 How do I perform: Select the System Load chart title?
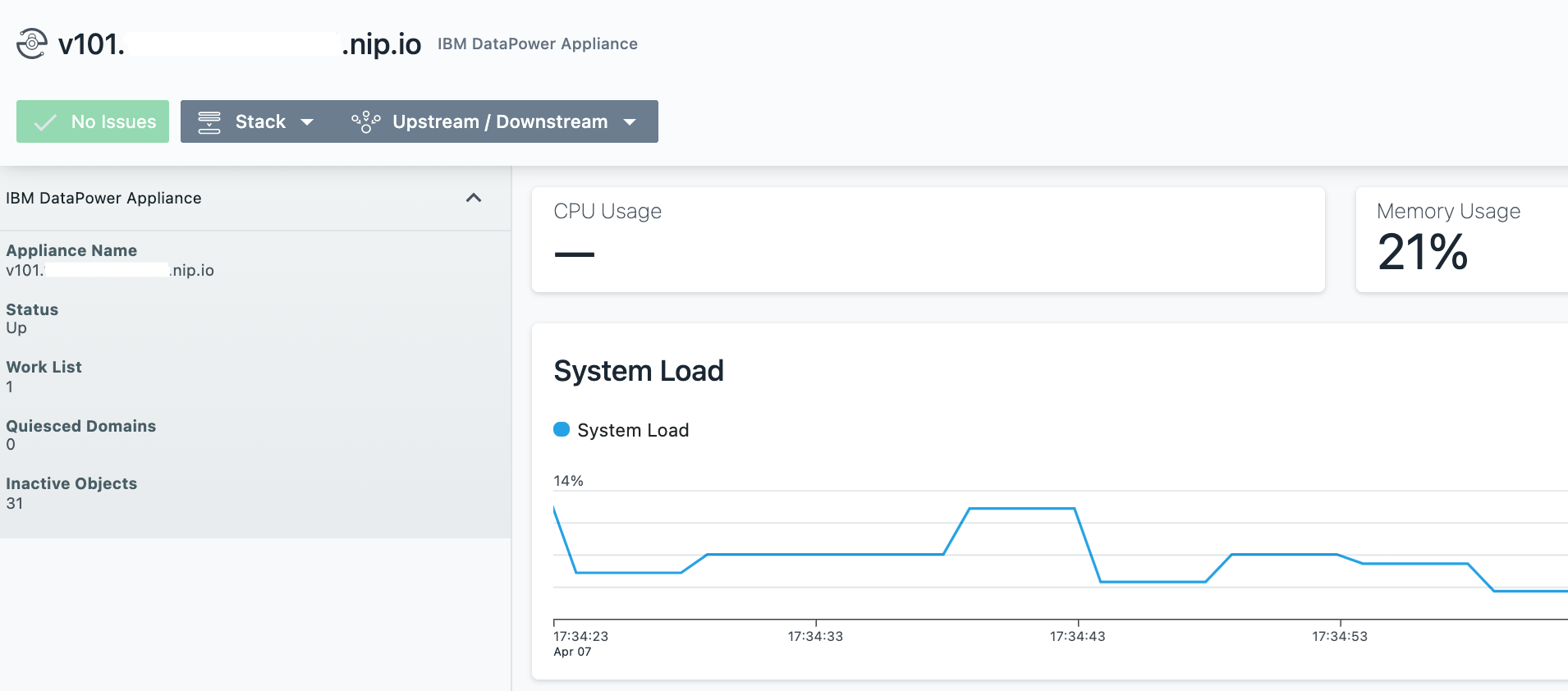click(639, 371)
